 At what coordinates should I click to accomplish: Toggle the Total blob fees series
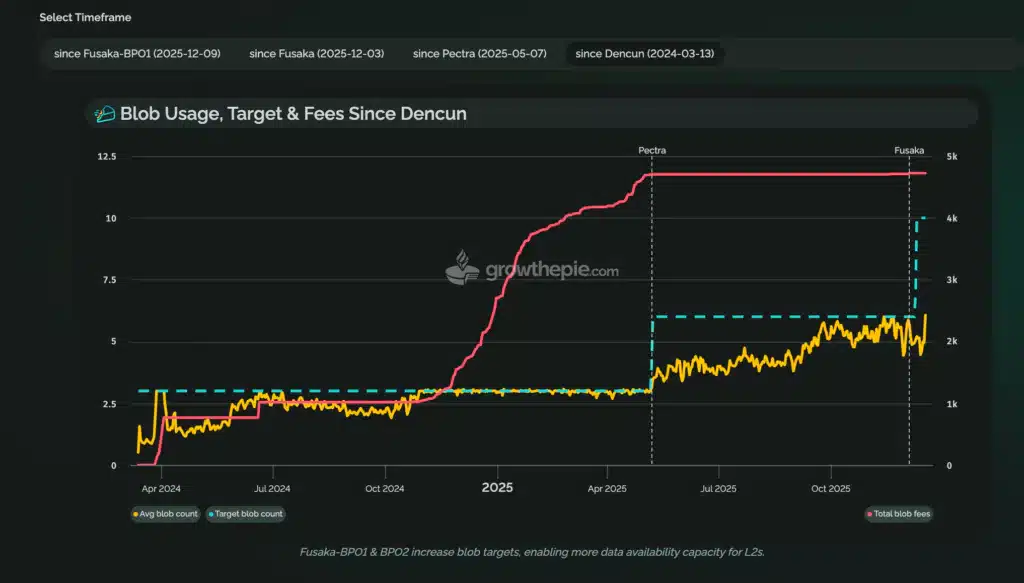coord(898,514)
